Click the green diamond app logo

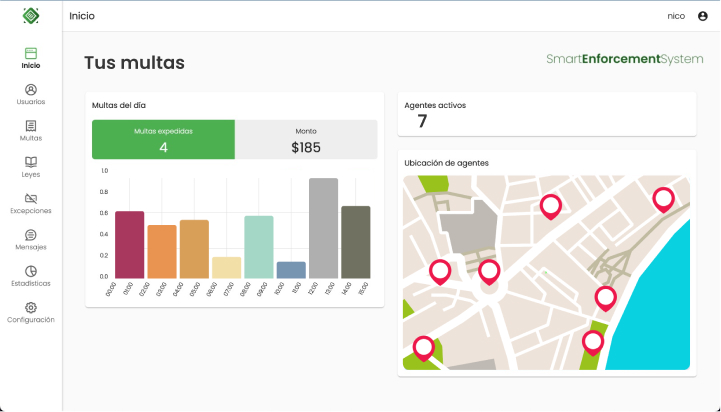(31, 16)
